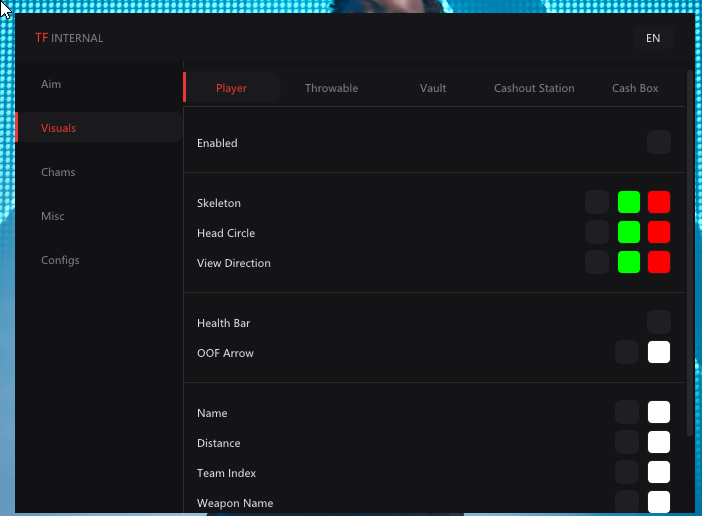Change language with the EN button
Image resolution: width=702 pixels, height=516 pixels.
[653, 38]
